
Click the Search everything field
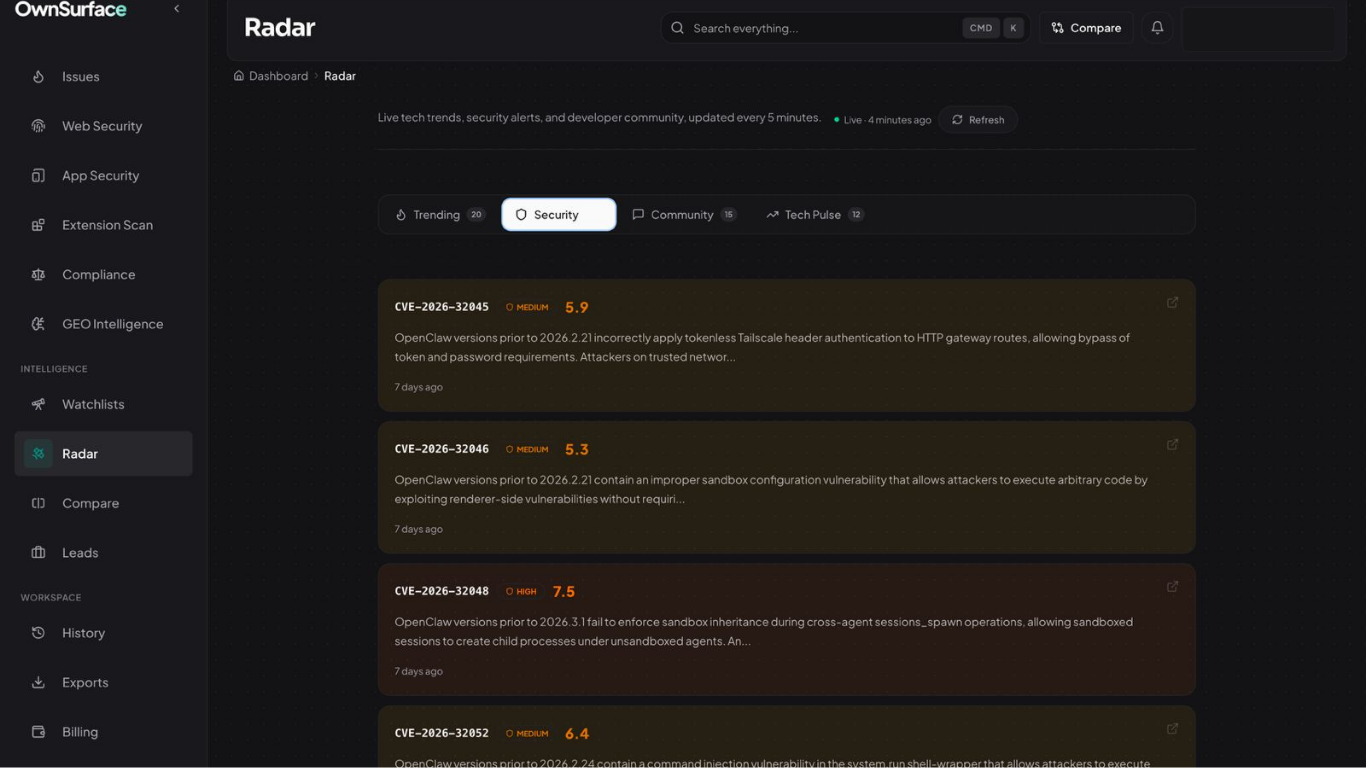[845, 28]
